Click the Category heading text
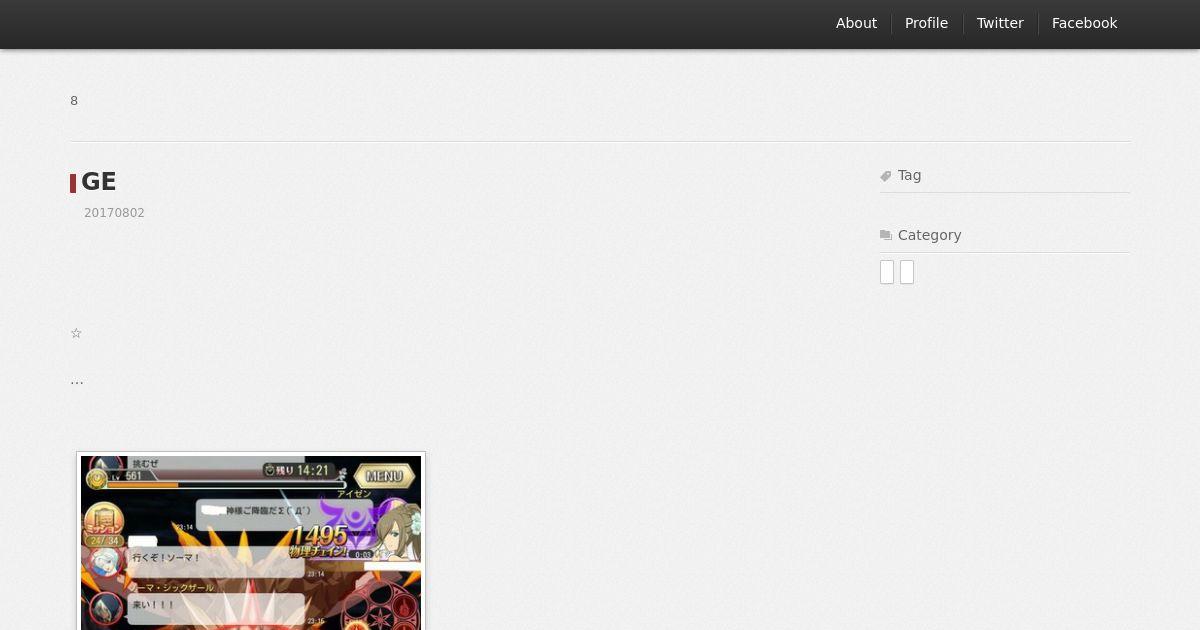 point(929,235)
